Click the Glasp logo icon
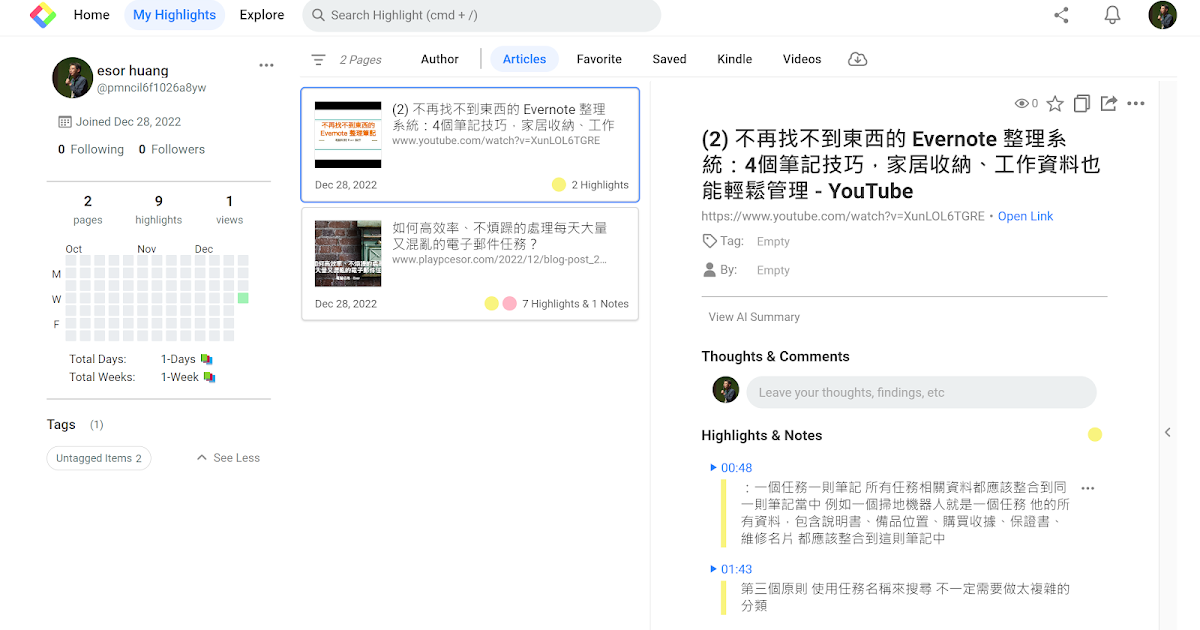This screenshot has height=630, width=1200. click(x=43, y=15)
